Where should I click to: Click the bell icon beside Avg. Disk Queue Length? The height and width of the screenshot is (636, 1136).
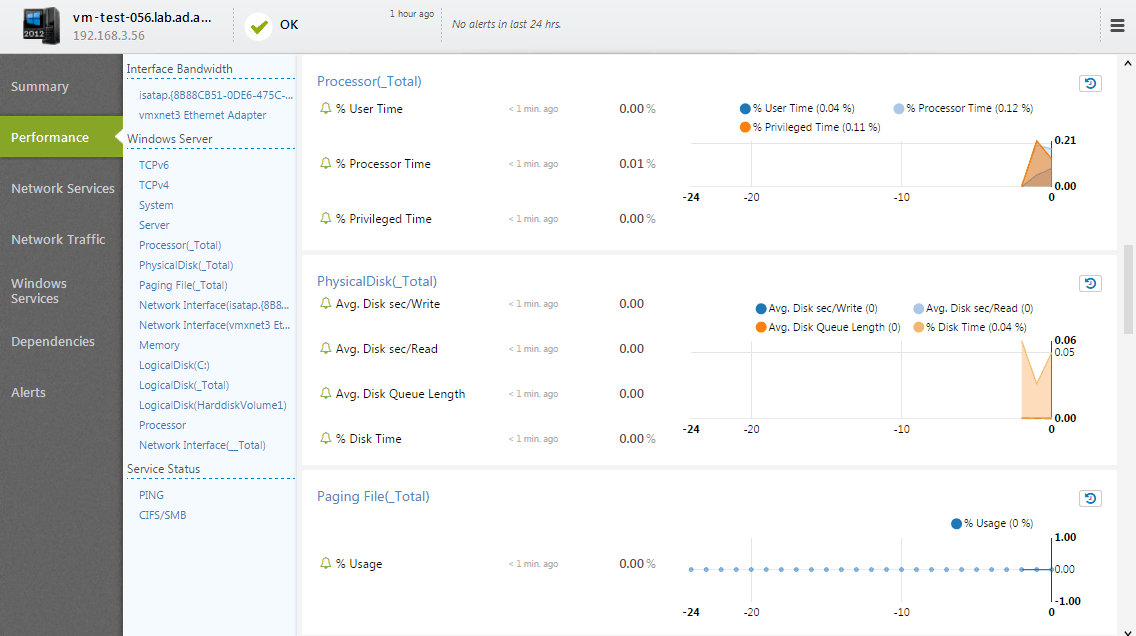(325, 393)
